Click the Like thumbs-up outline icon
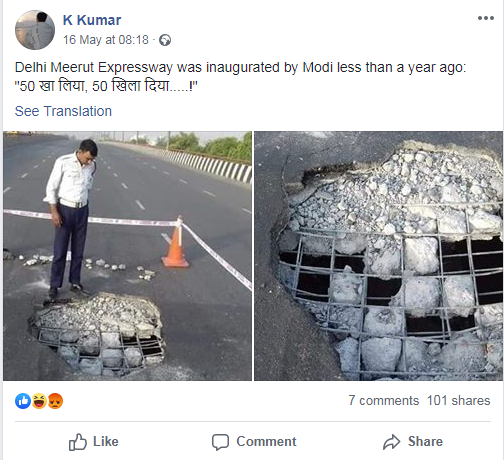 (78, 442)
